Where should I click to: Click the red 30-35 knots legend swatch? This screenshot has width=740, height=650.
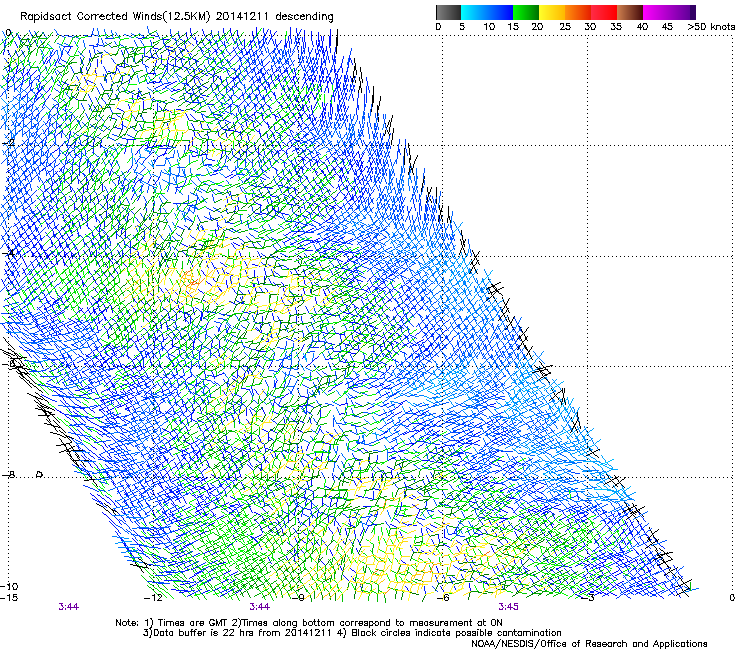click(x=604, y=12)
